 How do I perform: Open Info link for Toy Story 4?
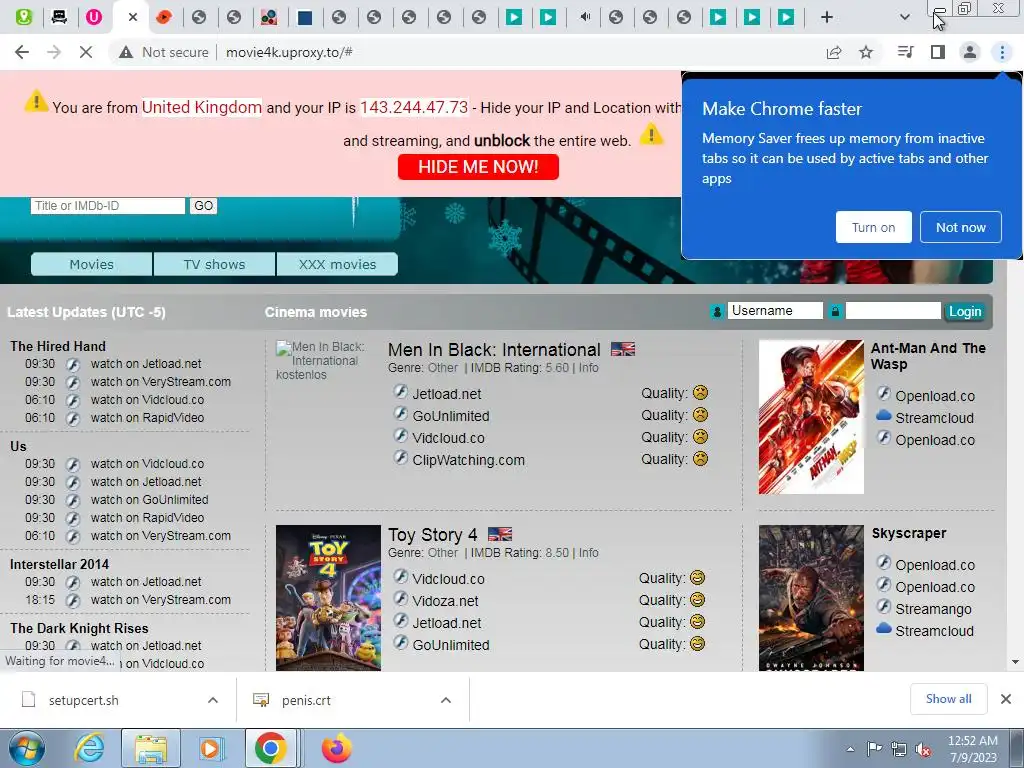[588, 552]
